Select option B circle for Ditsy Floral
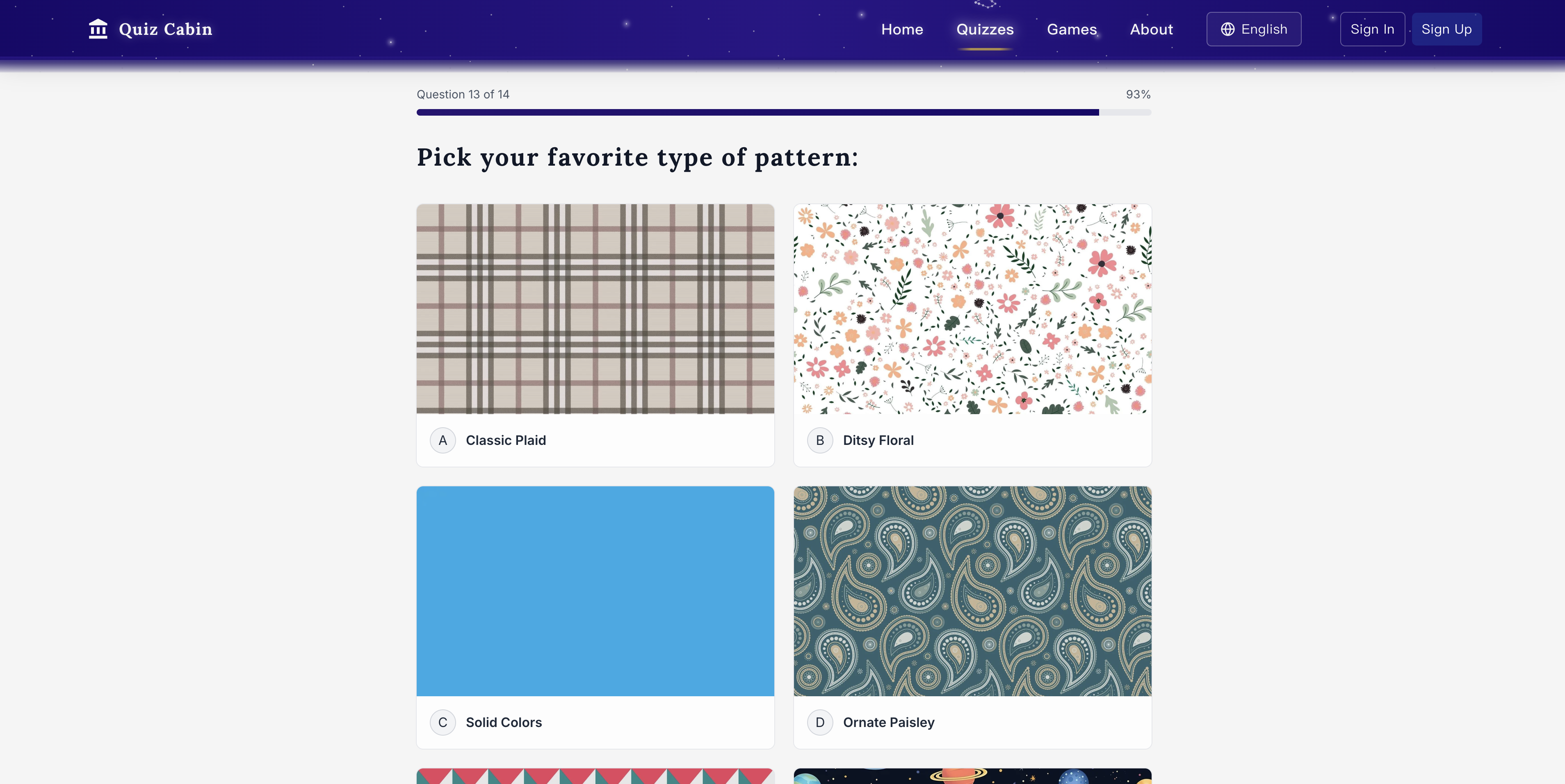Screen dimensions: 1565x784 (x=819, y=440)
